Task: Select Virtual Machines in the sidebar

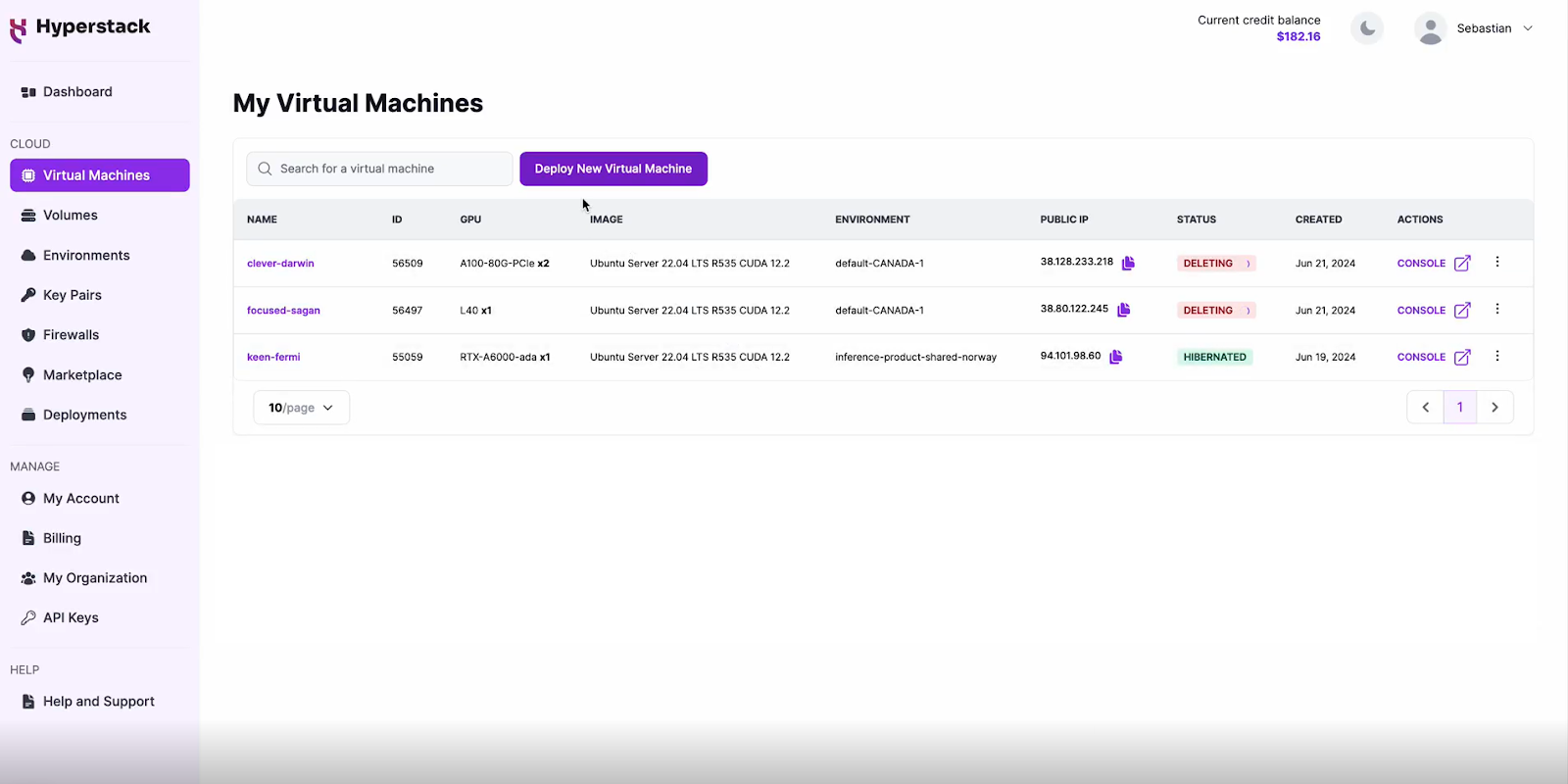Action: (99, 175)
